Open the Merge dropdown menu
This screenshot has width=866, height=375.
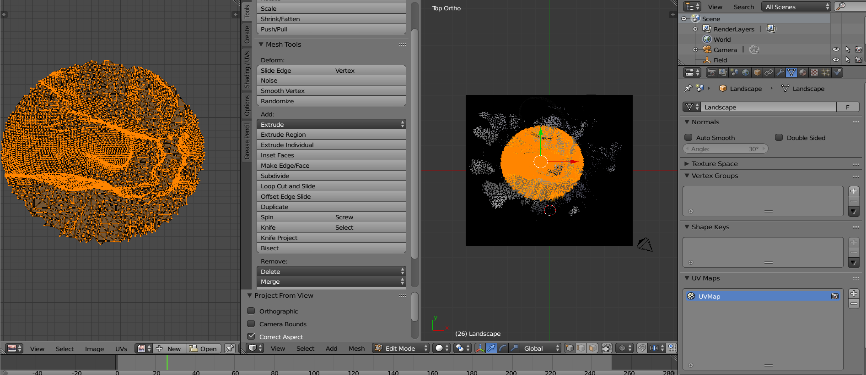pos(332,282)
